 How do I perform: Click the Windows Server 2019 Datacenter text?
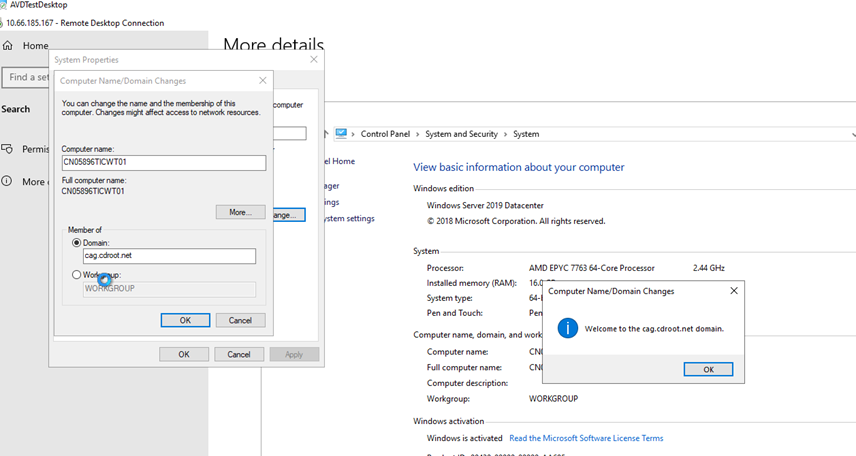click(485, 205)
